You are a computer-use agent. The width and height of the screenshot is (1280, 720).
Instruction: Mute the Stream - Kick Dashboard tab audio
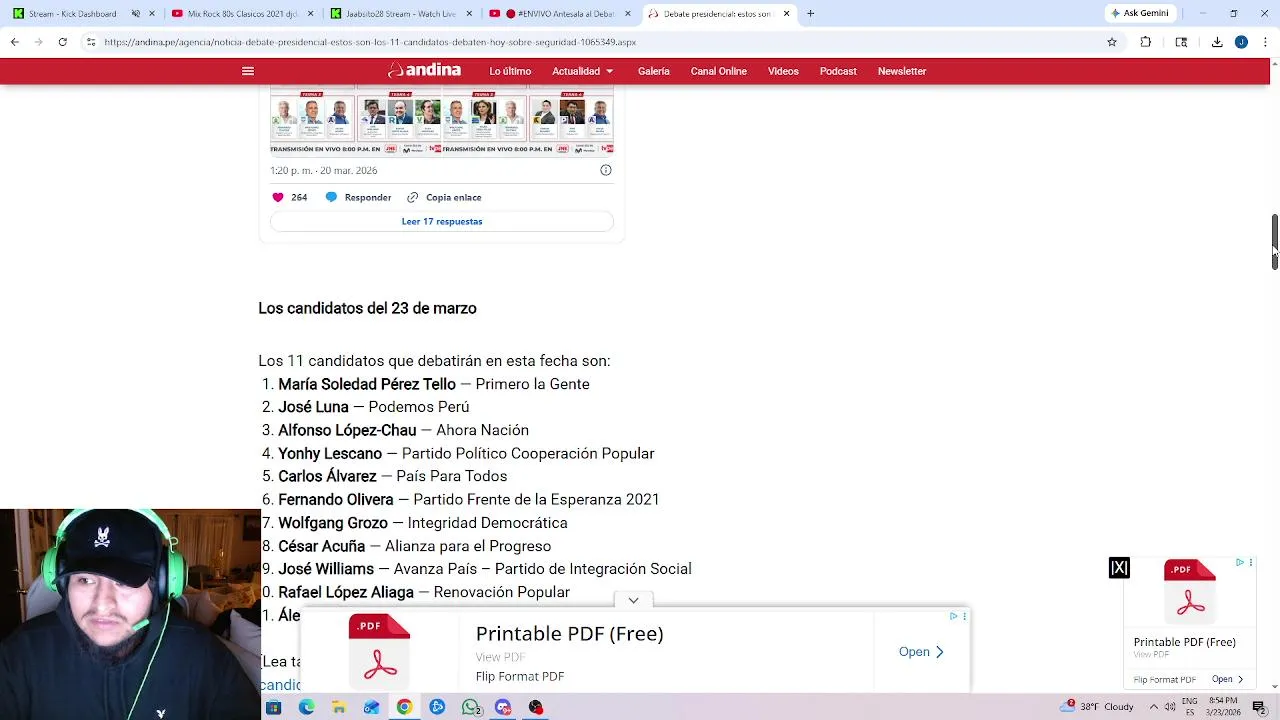(x=136, y=14)
